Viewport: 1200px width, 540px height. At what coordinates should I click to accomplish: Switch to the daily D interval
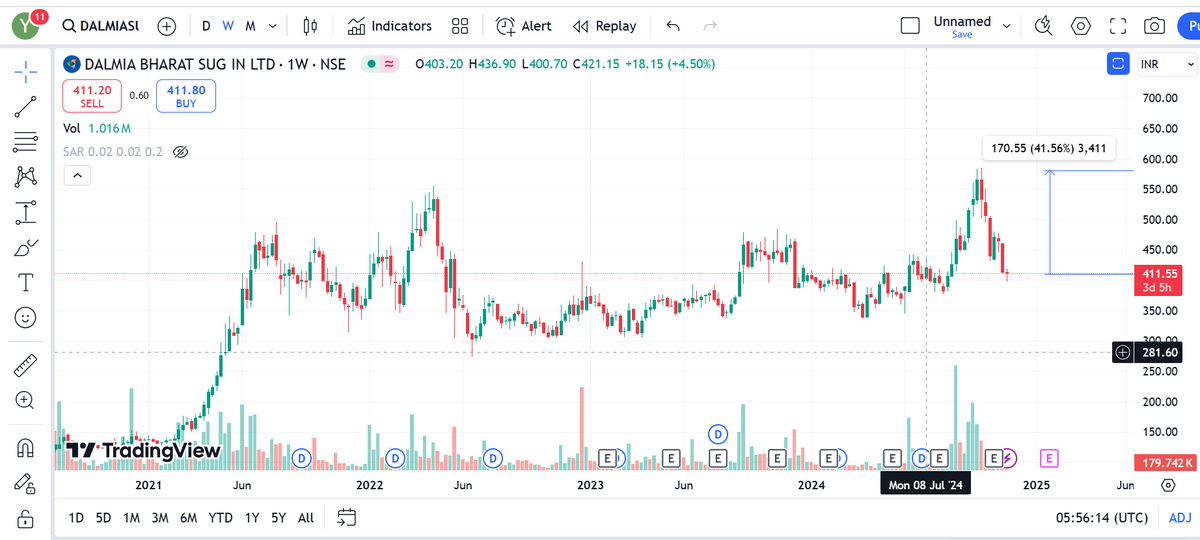tap(206, 26)
